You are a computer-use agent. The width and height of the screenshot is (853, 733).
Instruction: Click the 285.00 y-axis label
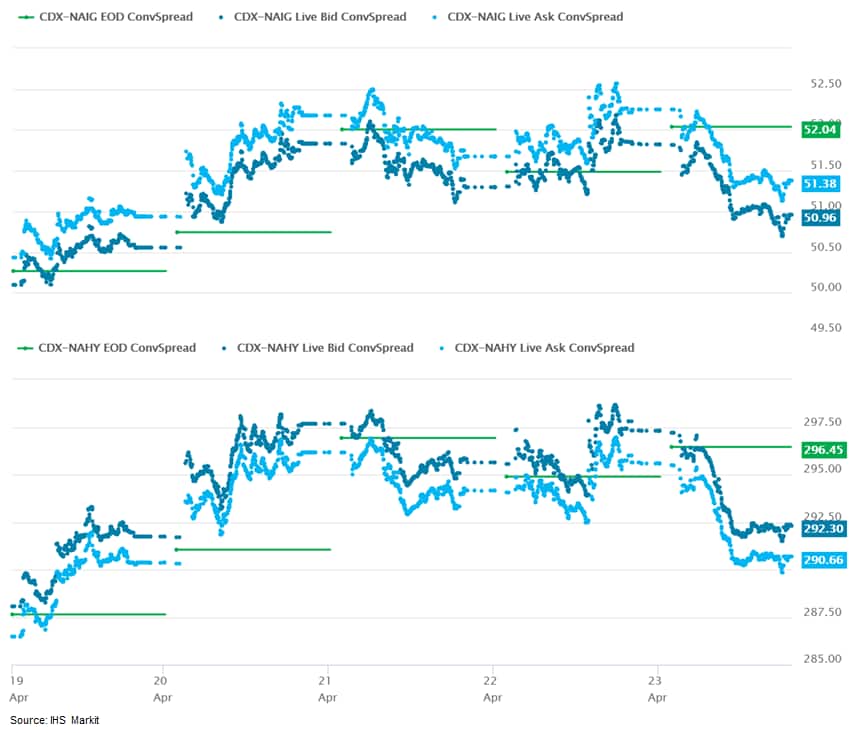tap(821, 659)
